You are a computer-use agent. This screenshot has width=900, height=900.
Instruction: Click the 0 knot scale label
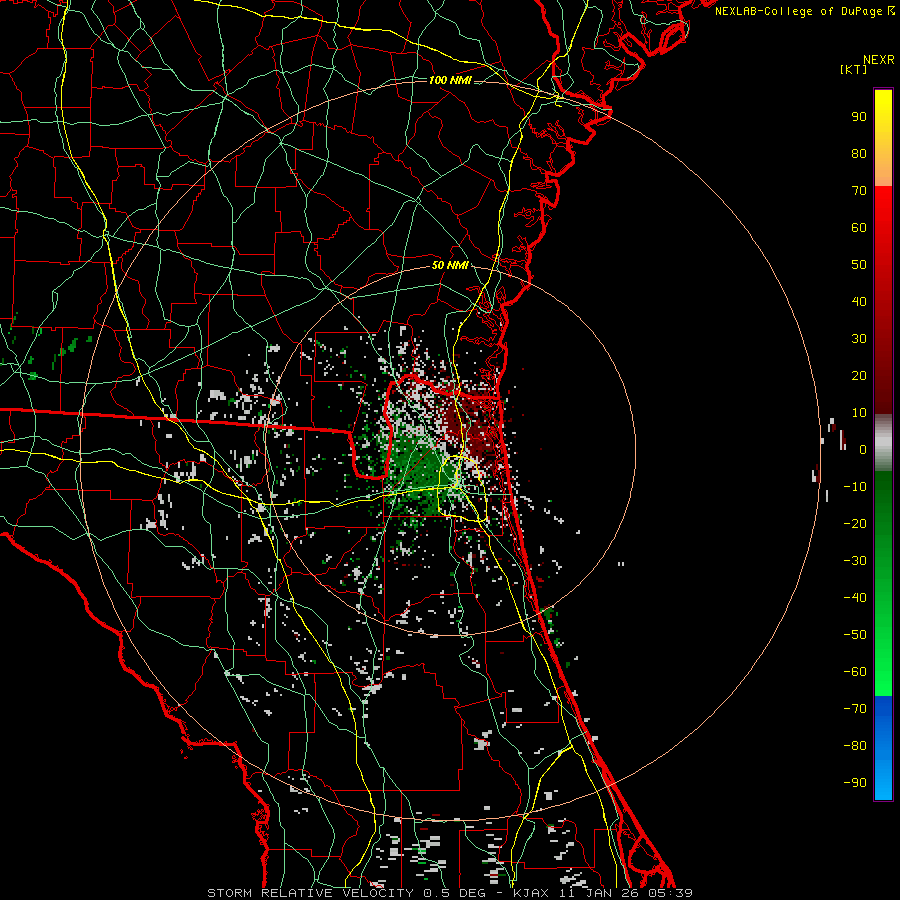click(863, 450)
